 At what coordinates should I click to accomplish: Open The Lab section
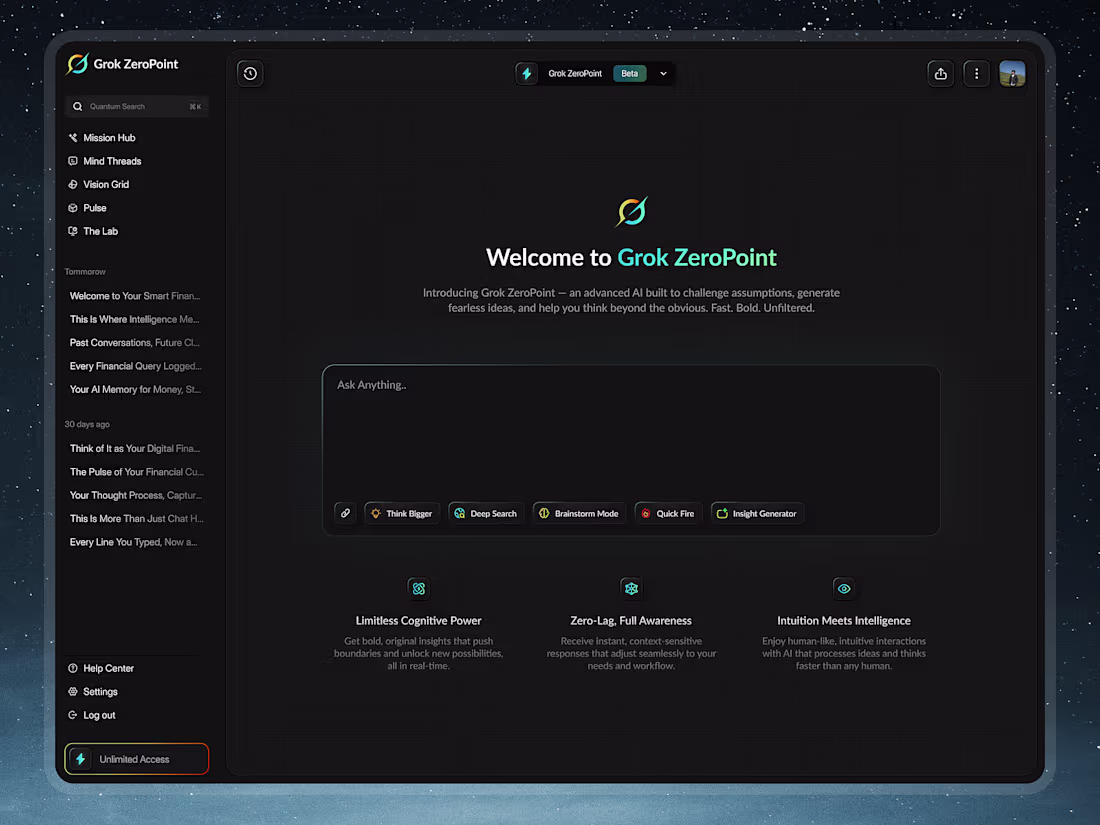tap(98, 231)
